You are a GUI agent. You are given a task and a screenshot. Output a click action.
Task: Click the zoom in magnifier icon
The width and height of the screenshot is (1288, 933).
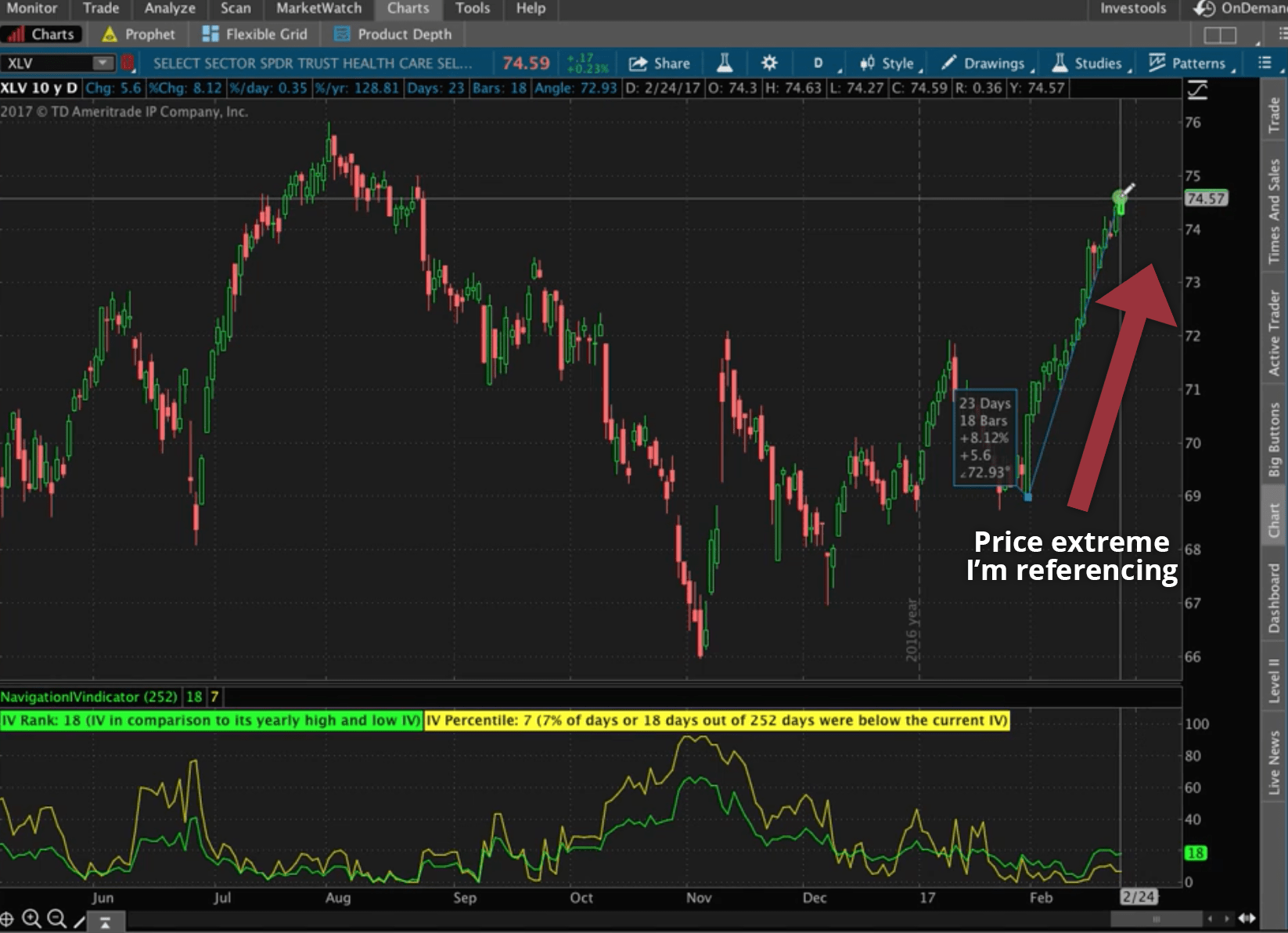[x=31, y=919]
